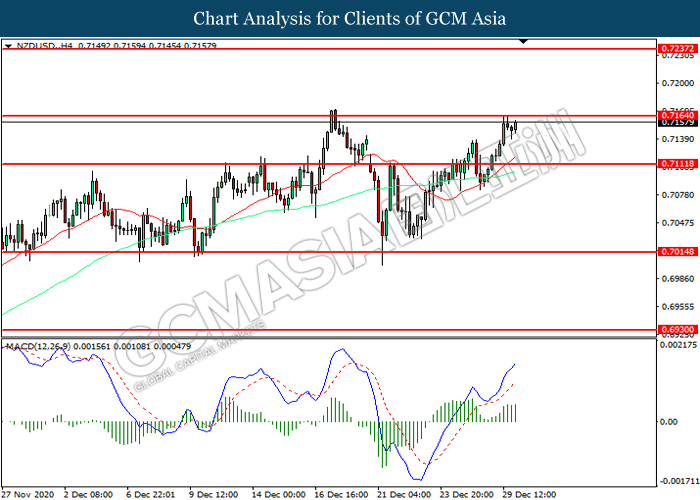
Task: Select the 0.71118 level price label
Action: point(678,164)
